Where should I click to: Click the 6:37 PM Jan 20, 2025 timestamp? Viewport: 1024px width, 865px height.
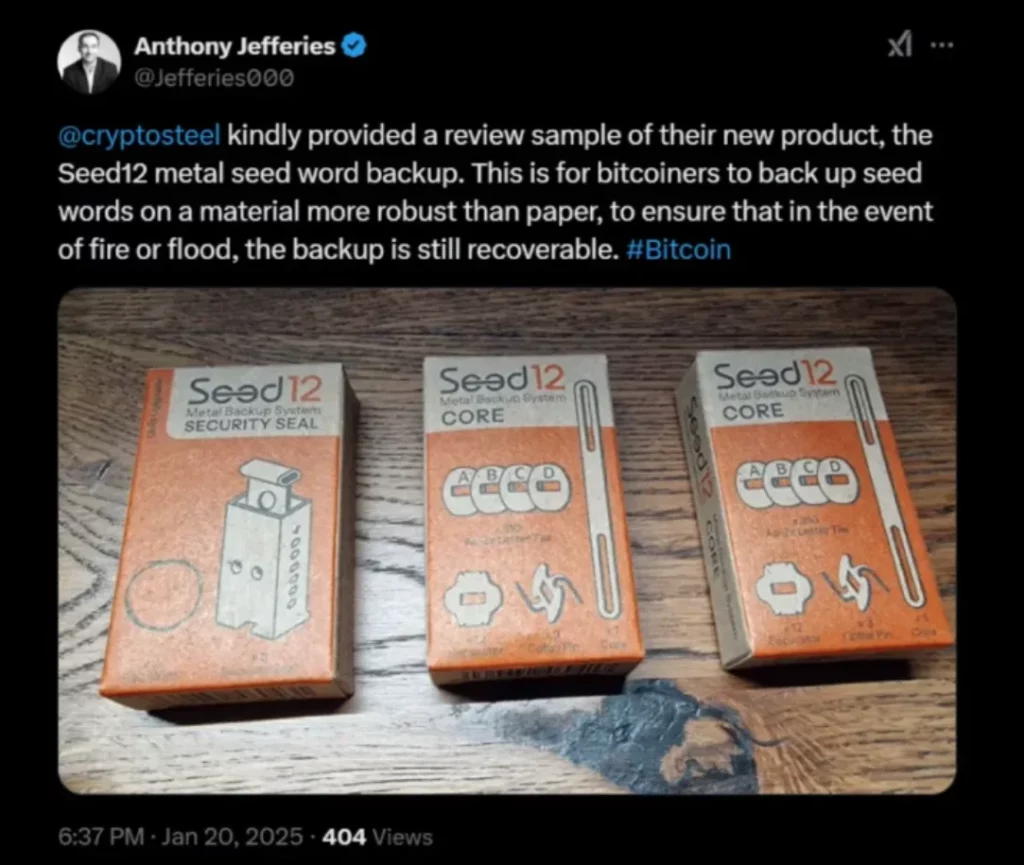[180, 836]
